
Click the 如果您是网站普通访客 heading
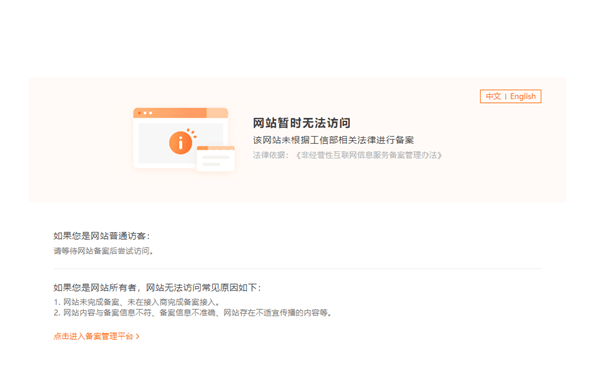click(x=101, y=236)
